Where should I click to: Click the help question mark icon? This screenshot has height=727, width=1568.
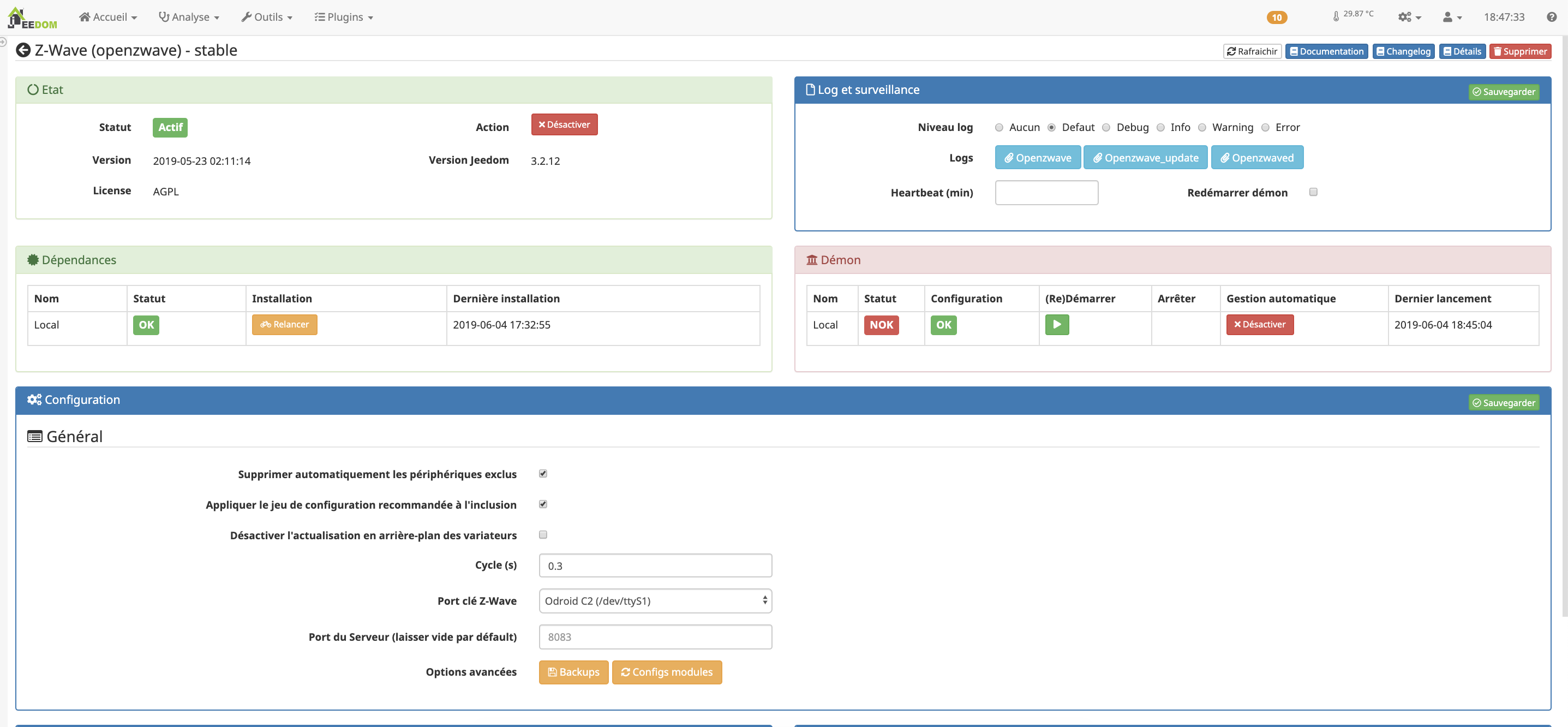click(1551, 17)
